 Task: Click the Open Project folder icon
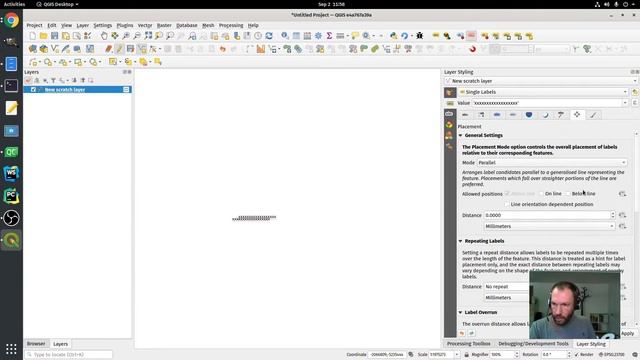(x=43, y=36)
